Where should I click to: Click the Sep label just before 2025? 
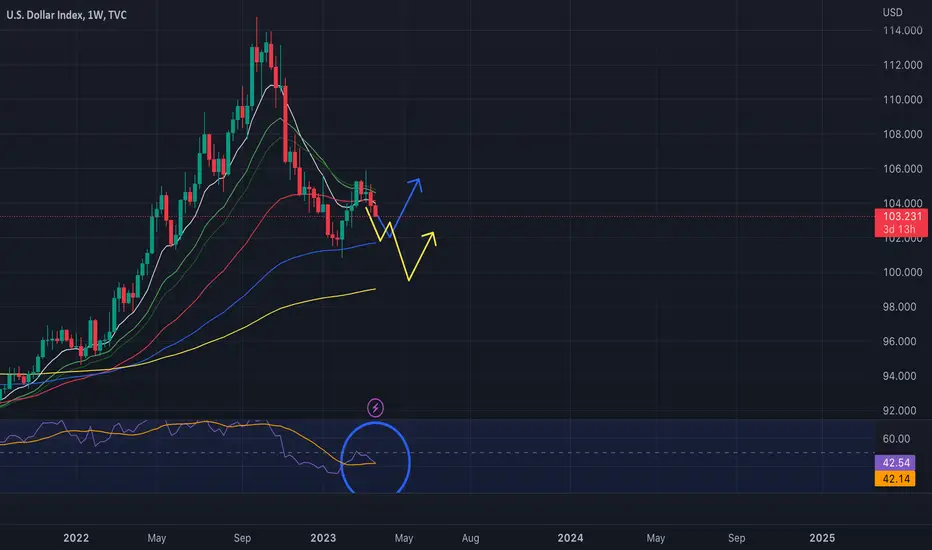(x=736, y=538)
